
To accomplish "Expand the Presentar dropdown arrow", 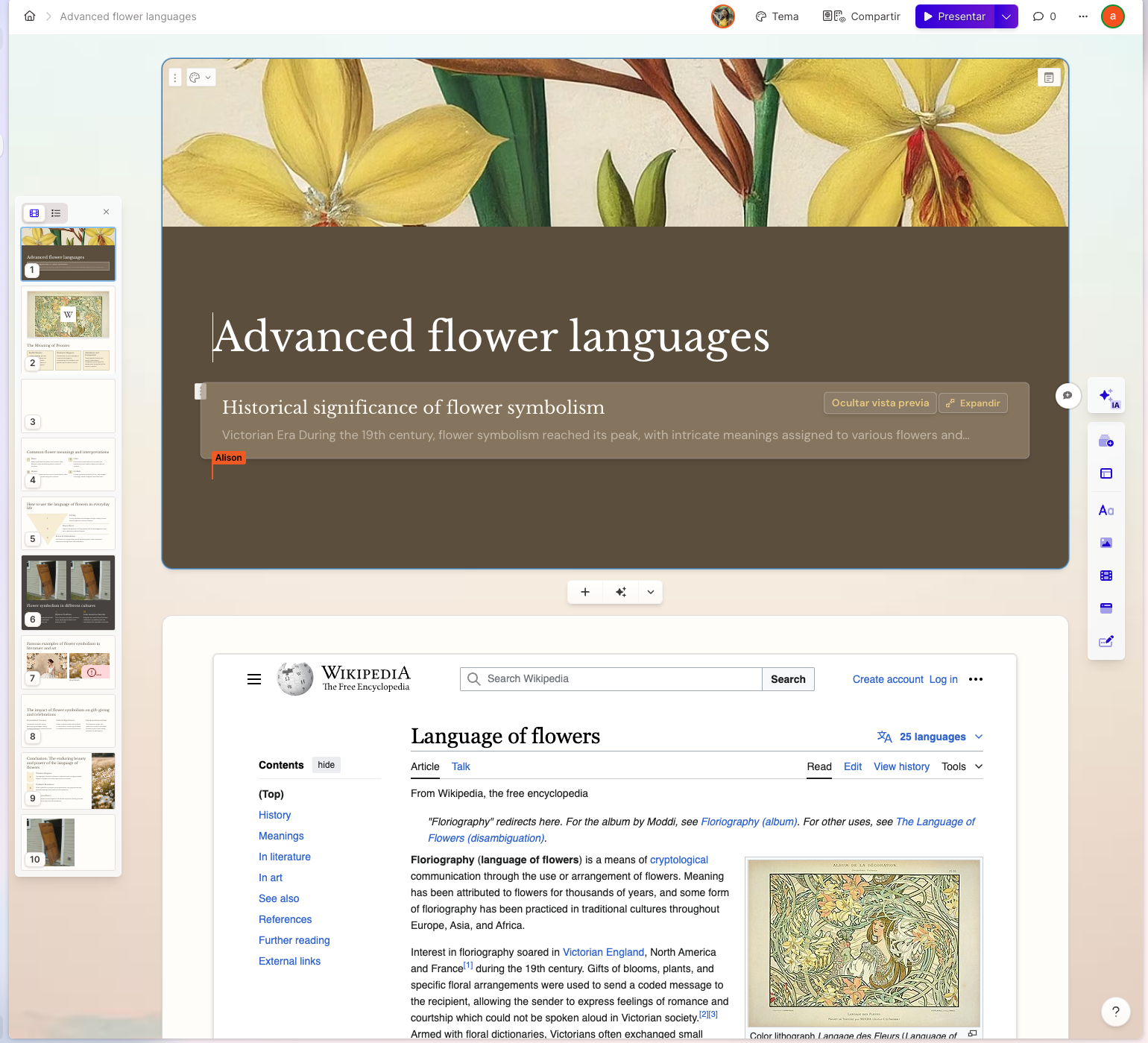I will [1006, 16].
